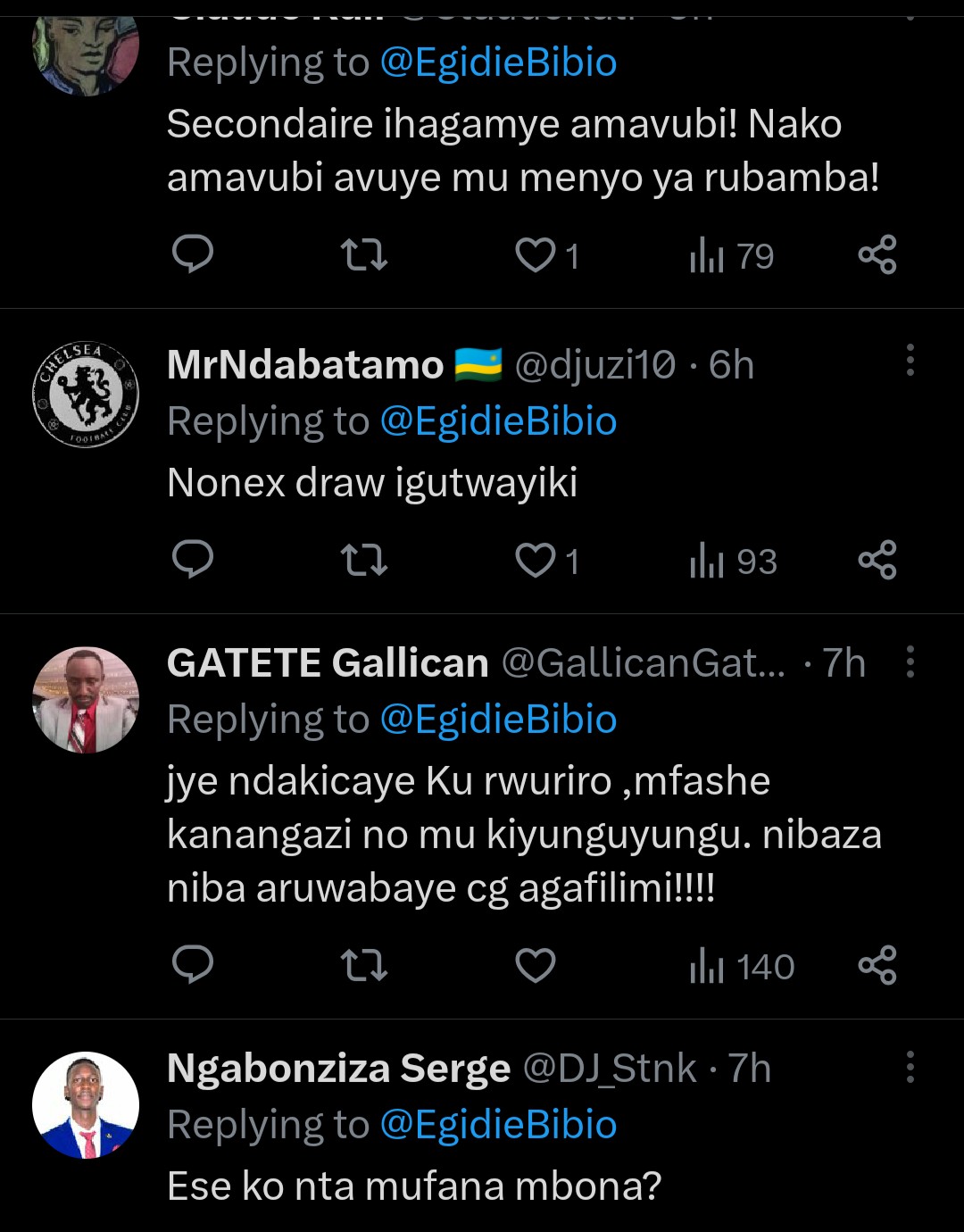Retweet MrNdabatamo's 'Nonex draw' tweet

(364, 561)
